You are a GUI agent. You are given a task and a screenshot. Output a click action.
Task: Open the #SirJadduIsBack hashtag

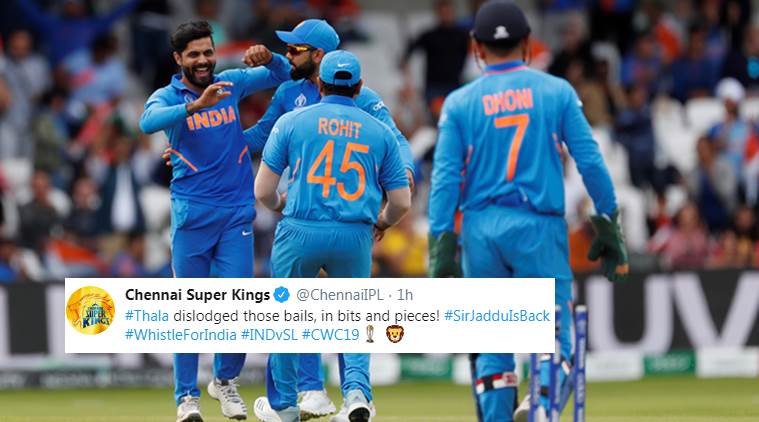pyautogui.click(x=497, y=316)
